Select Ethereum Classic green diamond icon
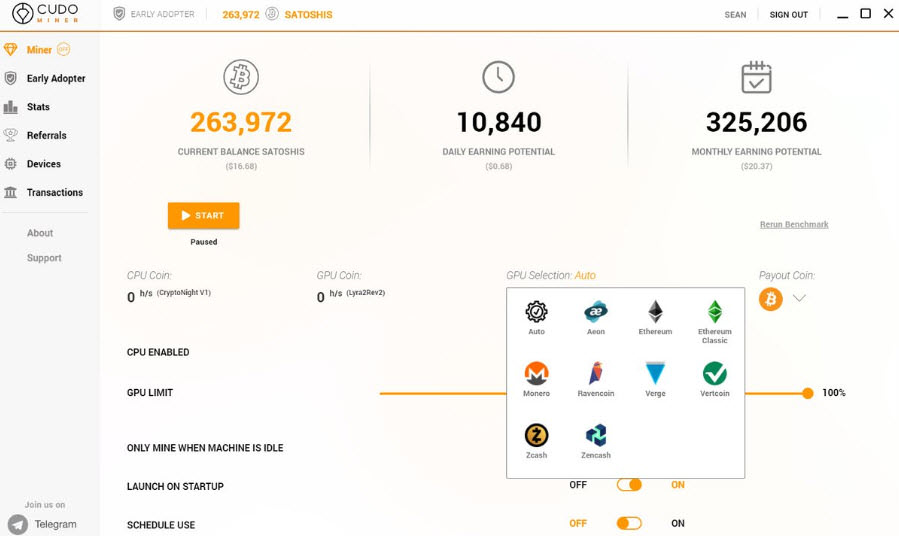The height and width of the screenshot is (536, 899). pos(714,312)
